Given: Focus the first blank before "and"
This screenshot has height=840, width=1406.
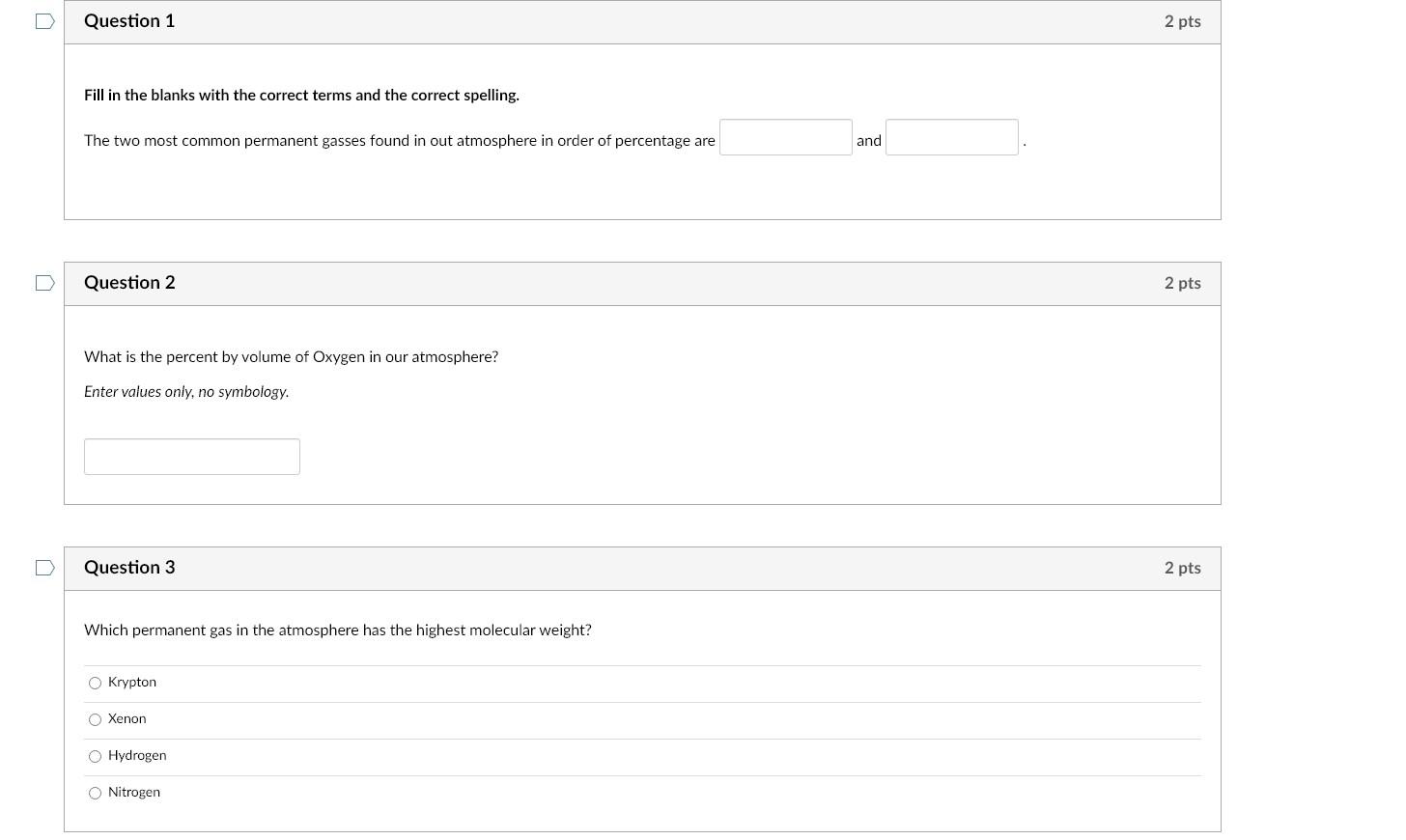Looking at the screenshot, I should (785, 138).
